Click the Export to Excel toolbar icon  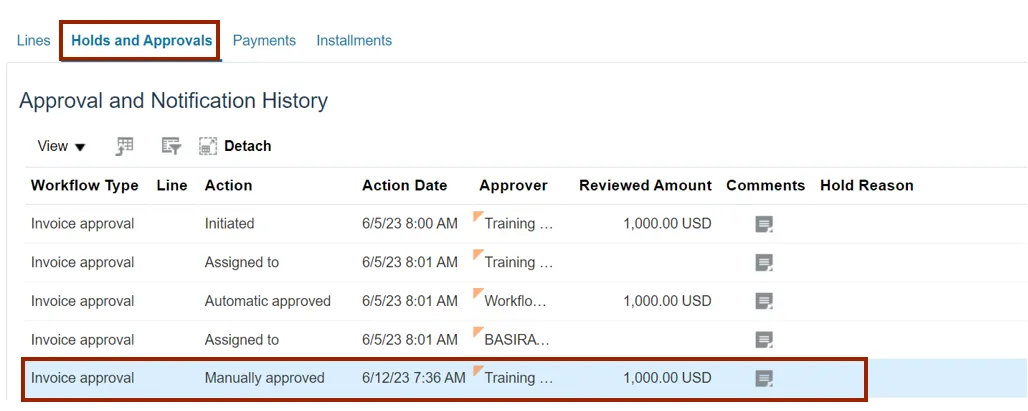click(x=125, y=146)
